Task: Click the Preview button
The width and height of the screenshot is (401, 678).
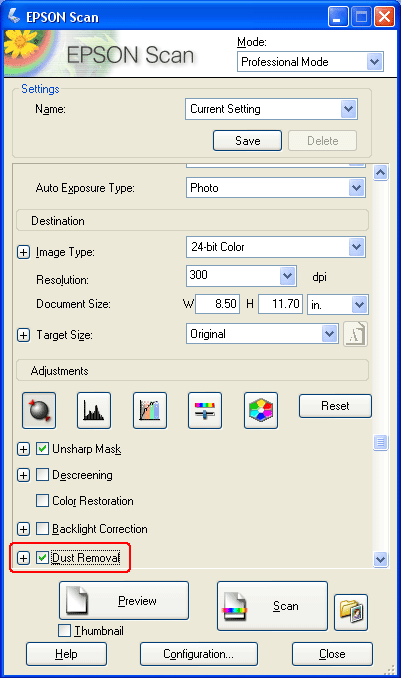Action: pyautogui.click(x=124, y=601)
